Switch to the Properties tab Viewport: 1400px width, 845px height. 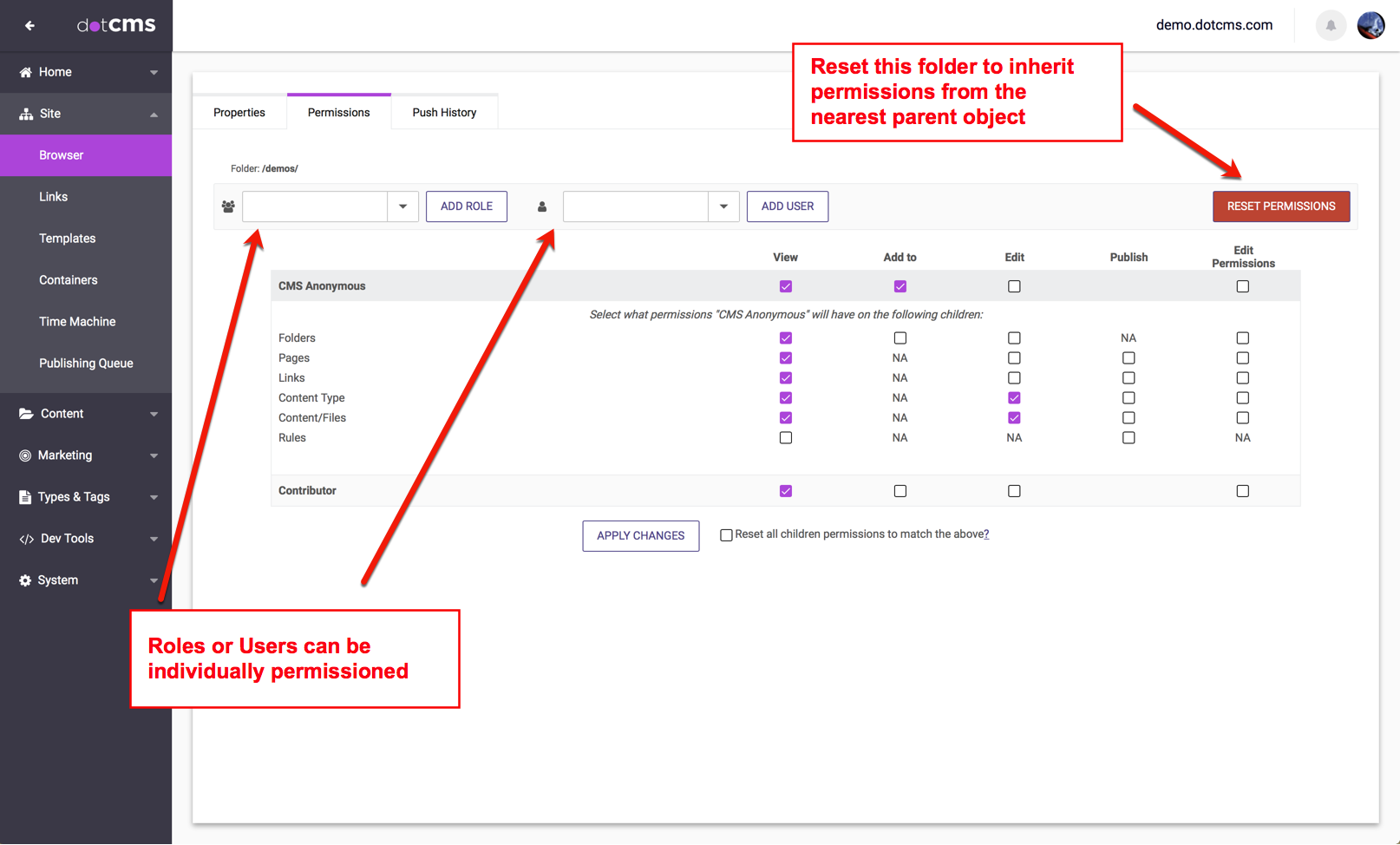point(239,113)
